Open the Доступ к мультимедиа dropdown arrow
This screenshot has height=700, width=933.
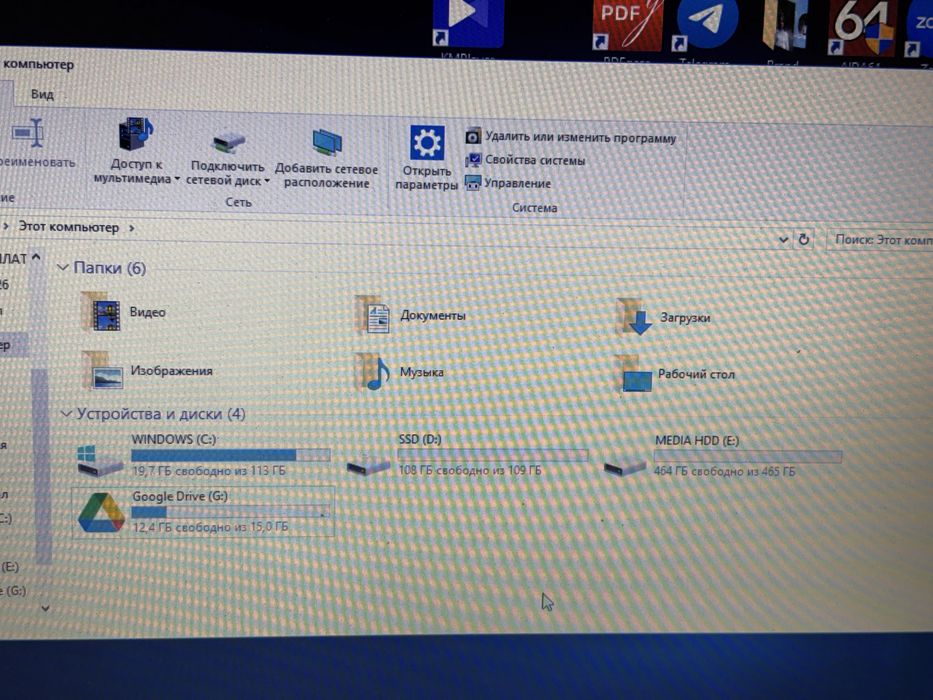tap(177, 179)
